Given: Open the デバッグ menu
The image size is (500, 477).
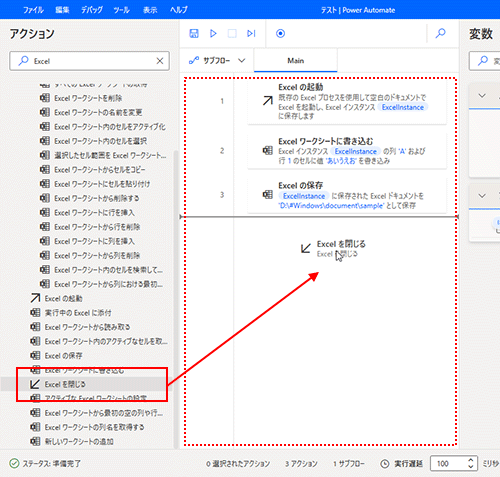Looking at the screenshot, I should 92,10.
